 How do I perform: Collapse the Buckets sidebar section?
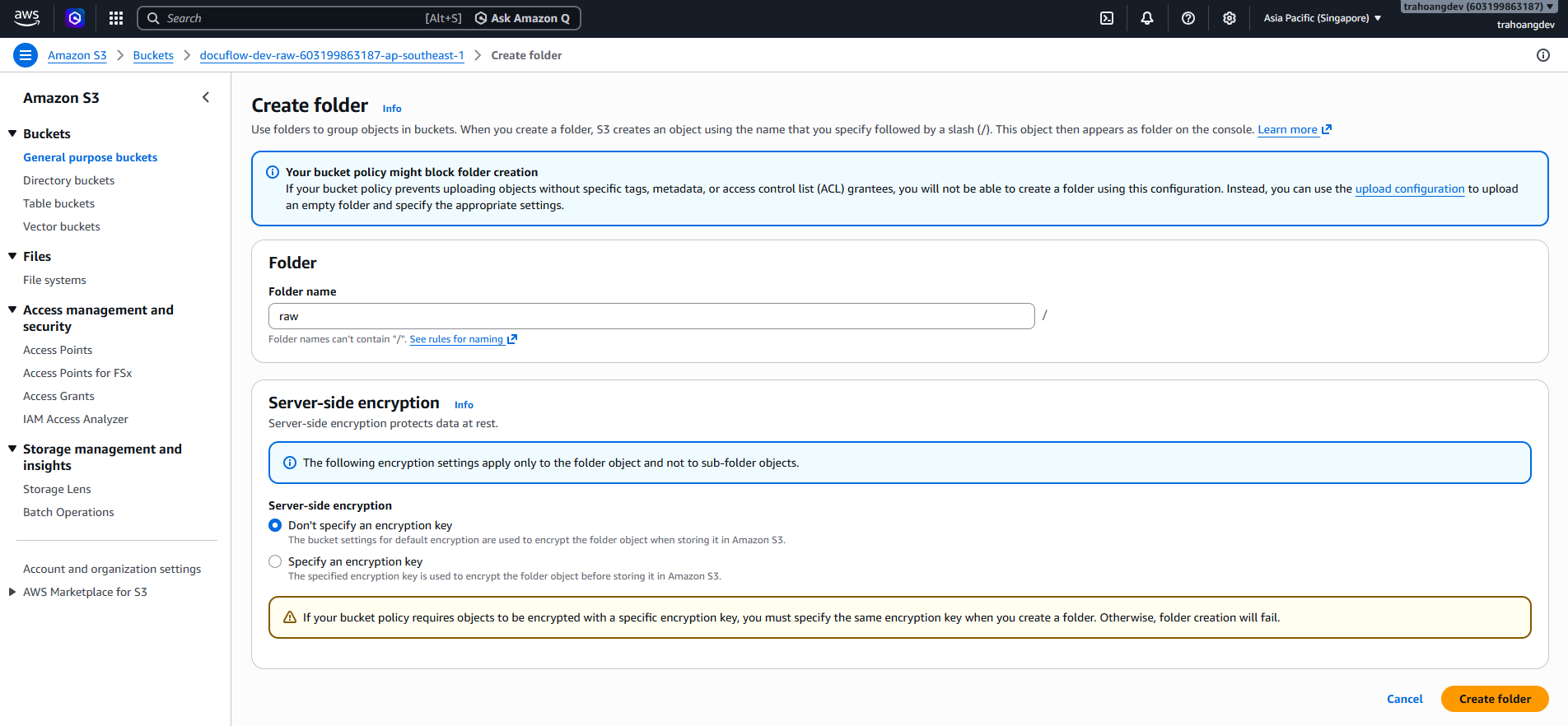click(12, 133)
